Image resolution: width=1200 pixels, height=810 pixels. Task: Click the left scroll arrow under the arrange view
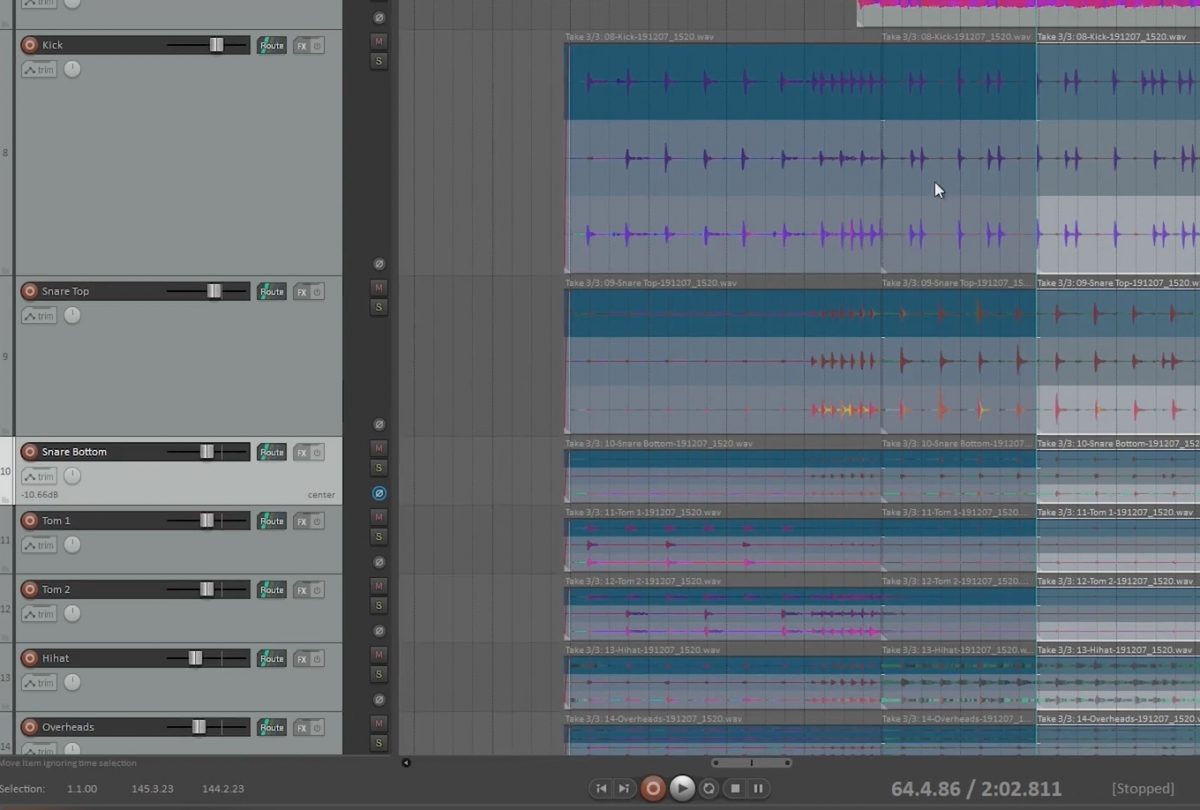(406, 763)
